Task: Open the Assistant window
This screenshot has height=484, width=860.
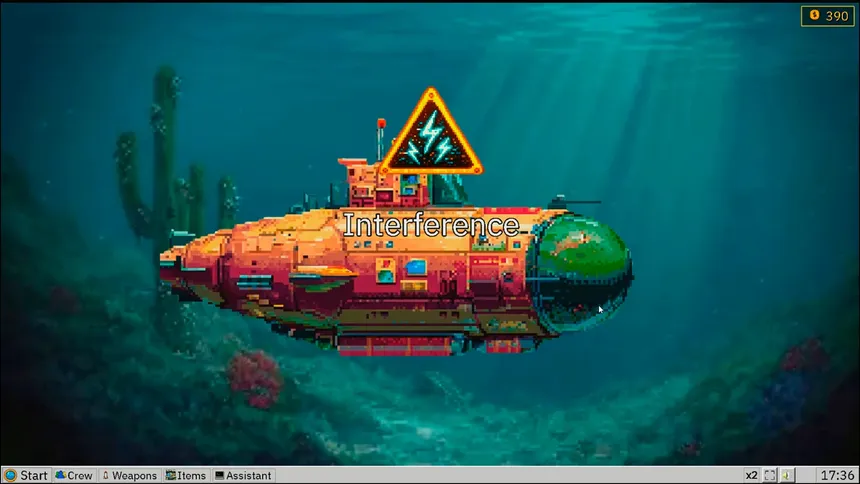Action: pyautogui.click(x=243, y=475)
